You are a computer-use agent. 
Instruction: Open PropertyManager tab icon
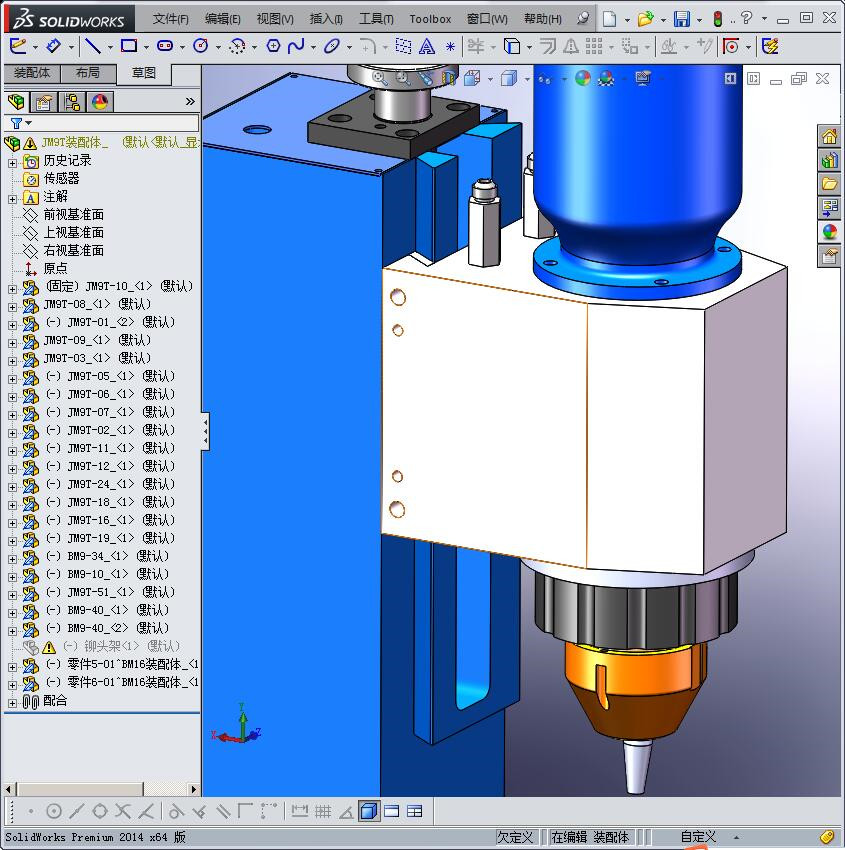pos(44,101)
